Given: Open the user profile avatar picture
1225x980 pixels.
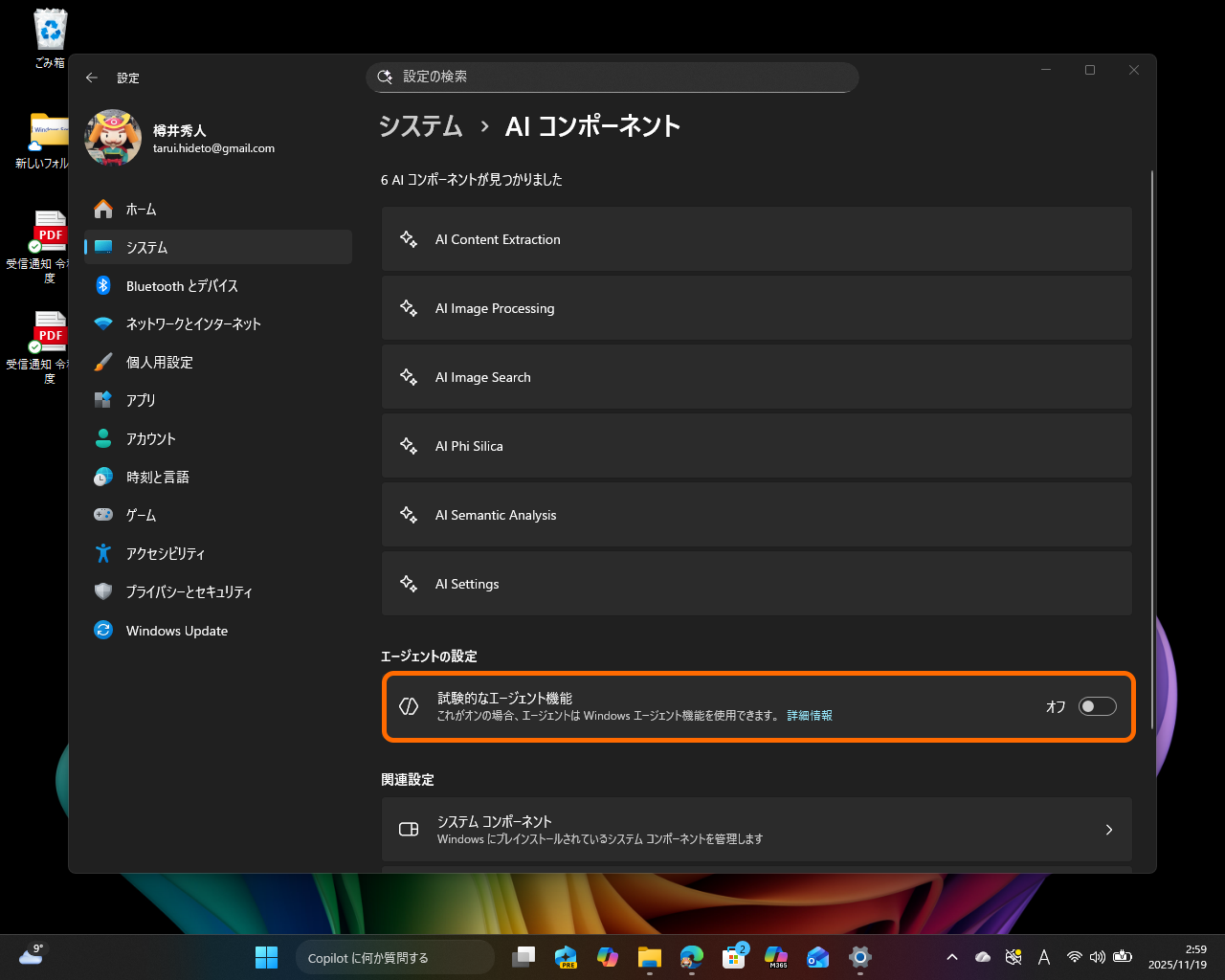Looking at the screenshot, I should (x=113, y=137).
